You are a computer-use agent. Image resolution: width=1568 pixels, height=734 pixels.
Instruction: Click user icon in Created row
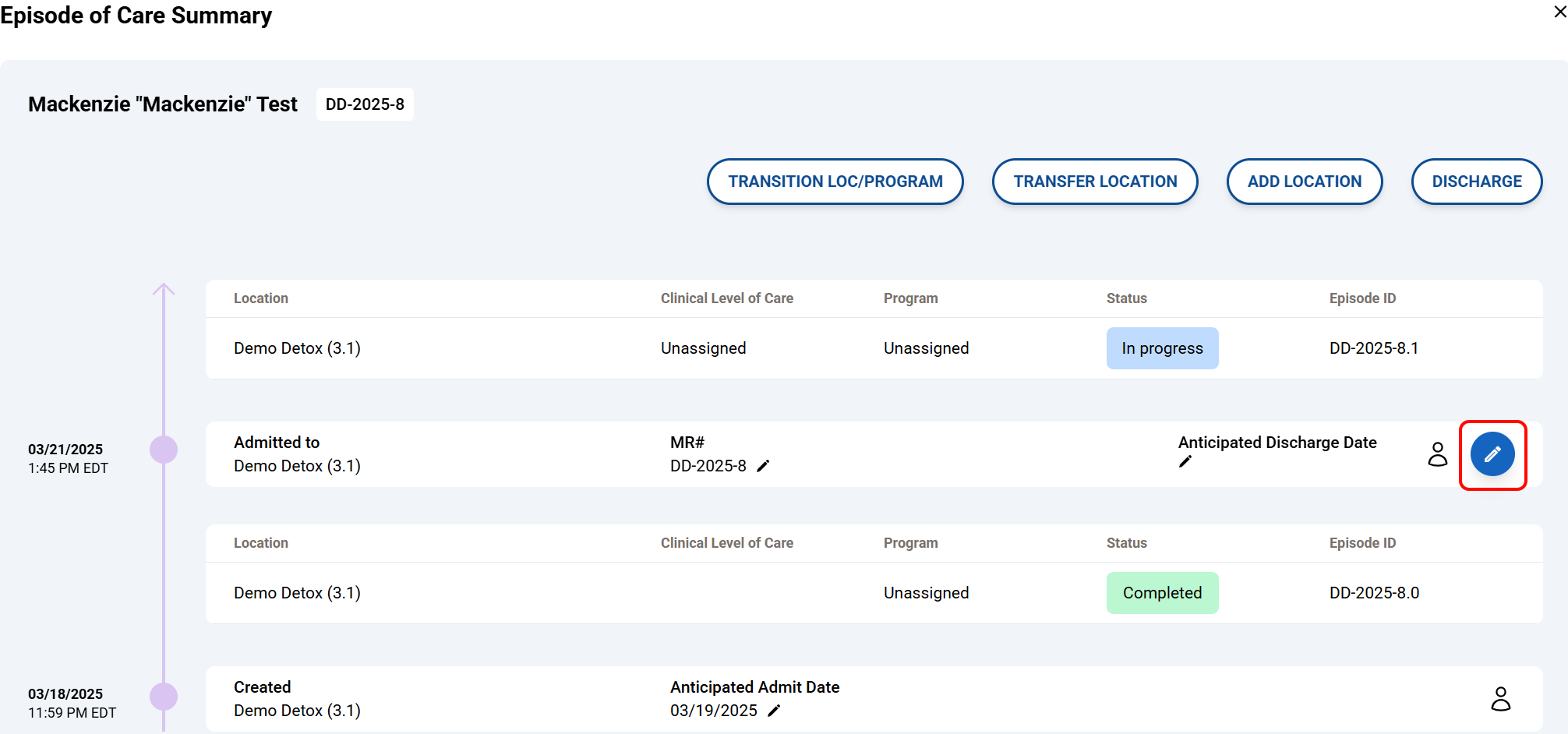(1500, 699)
